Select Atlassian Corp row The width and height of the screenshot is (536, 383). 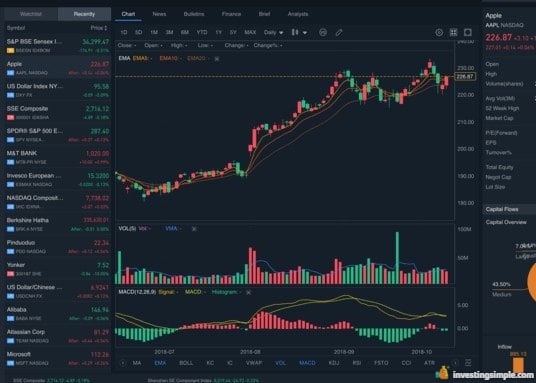click(x=57, y=336)
